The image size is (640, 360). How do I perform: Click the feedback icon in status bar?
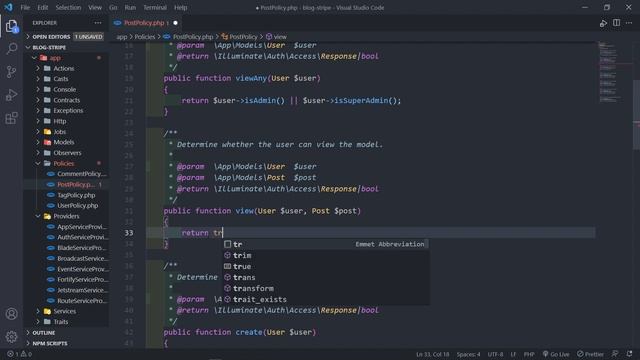pyautogui.click(x=615, y=354)
